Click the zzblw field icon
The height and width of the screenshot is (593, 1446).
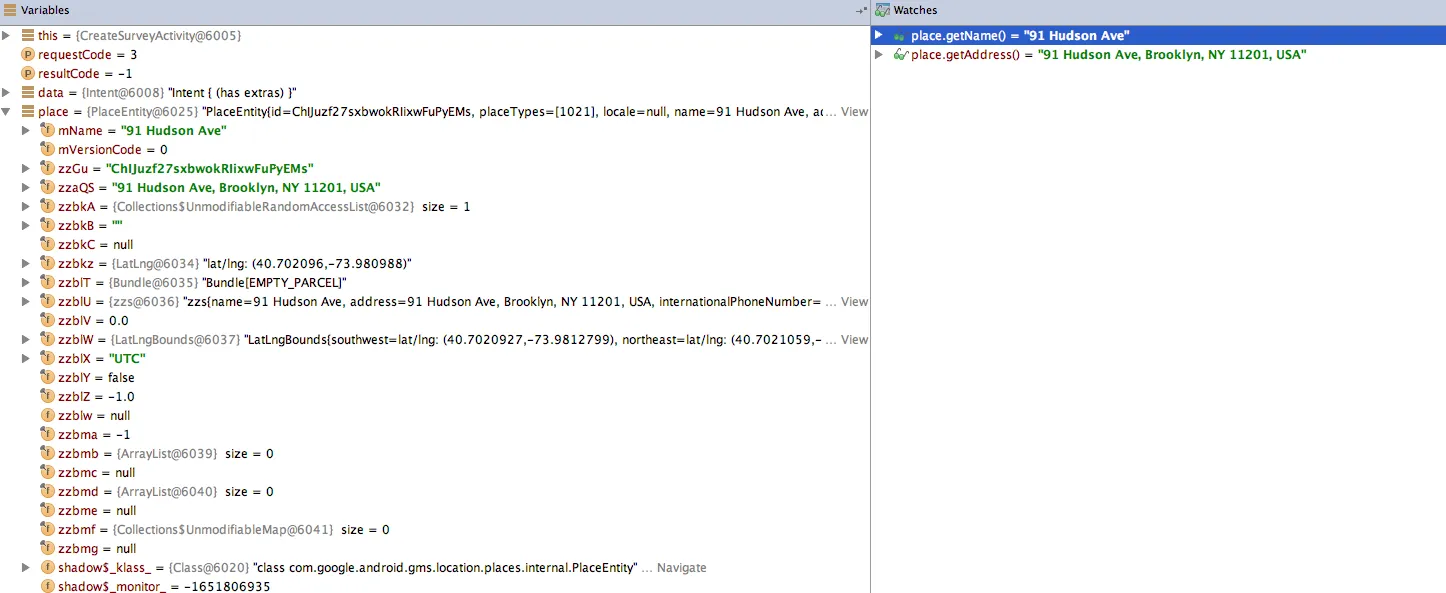47,415
